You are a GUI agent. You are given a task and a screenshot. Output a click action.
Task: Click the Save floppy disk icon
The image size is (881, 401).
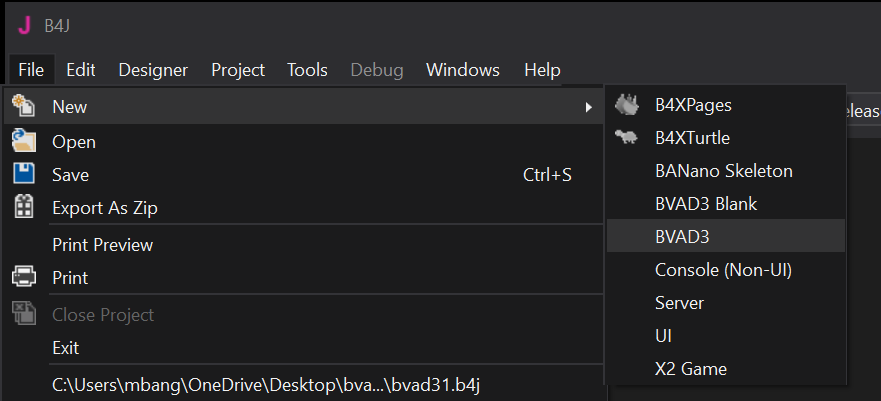(24, 174)
